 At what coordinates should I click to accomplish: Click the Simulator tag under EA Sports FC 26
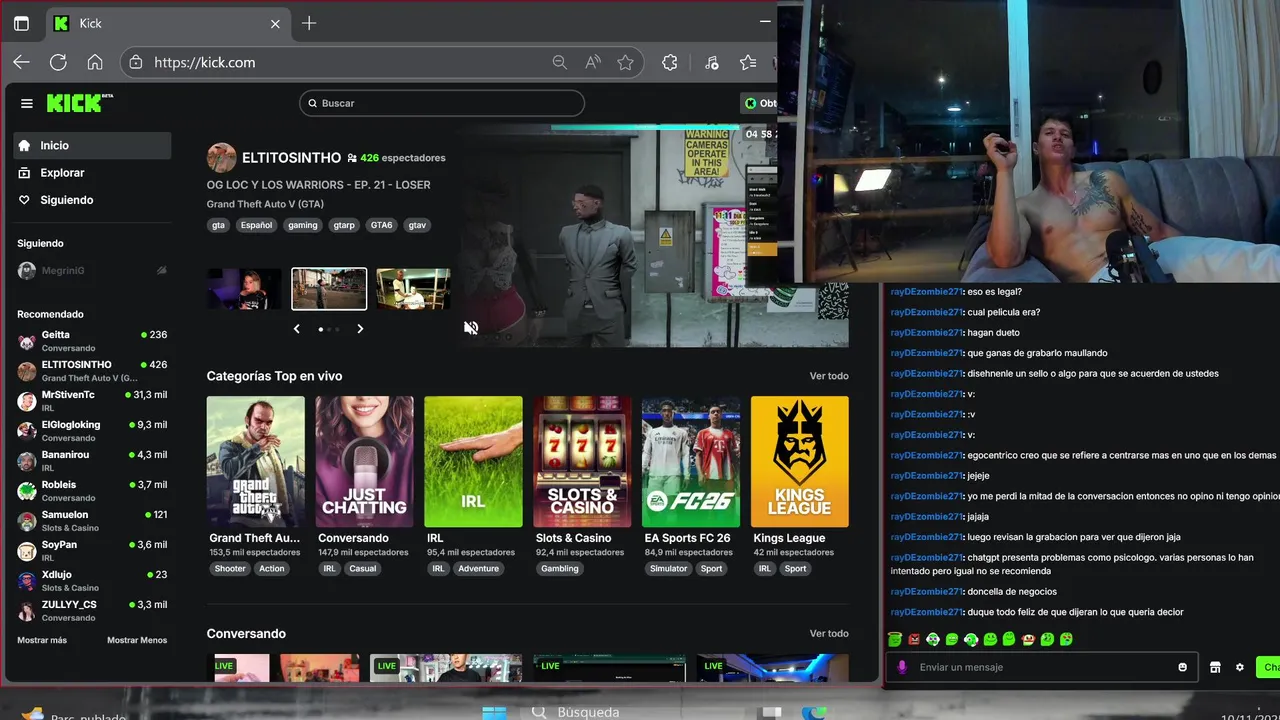point(669,569)
